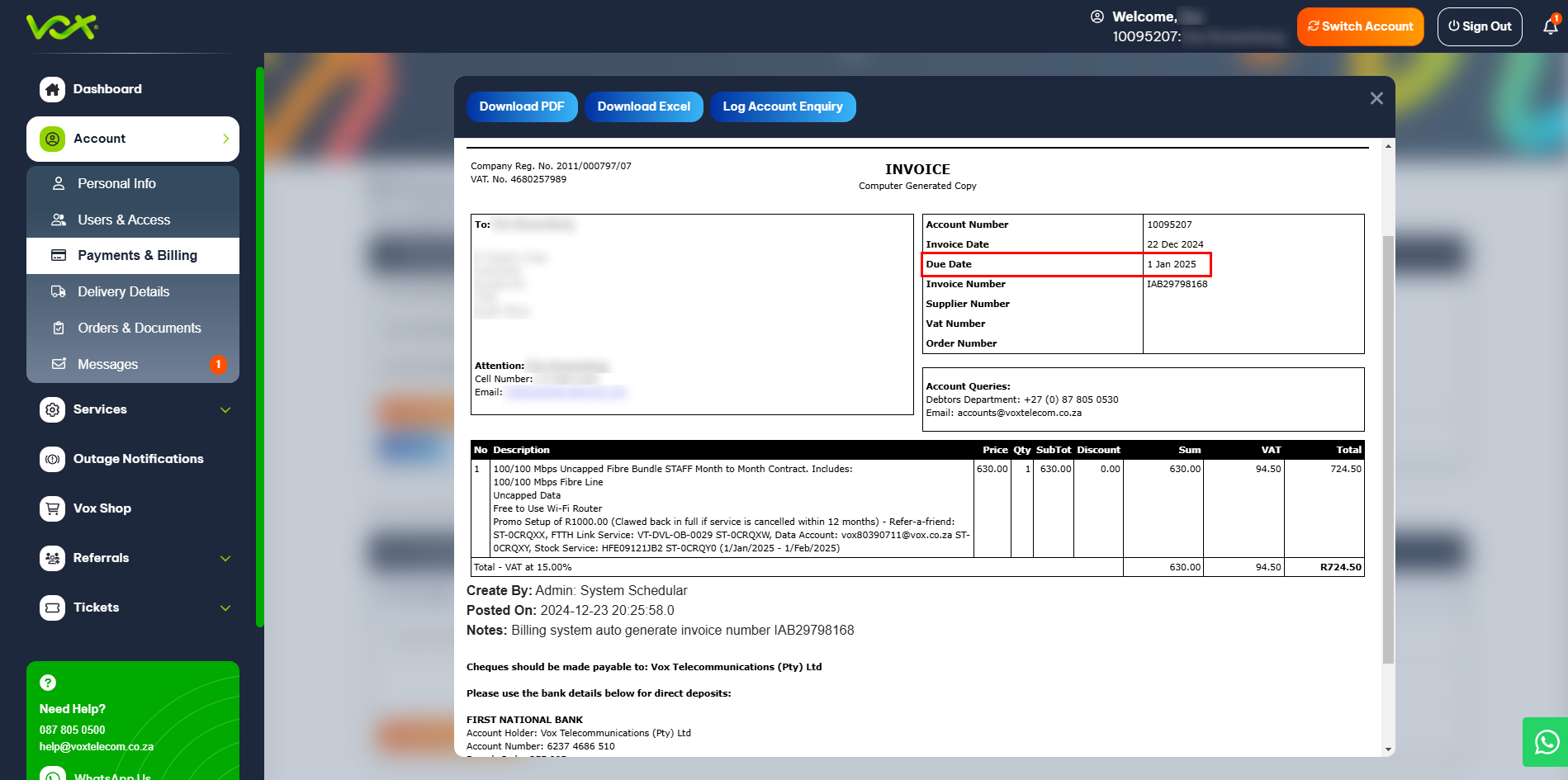Viewport: 1568px width, 780px height.
Task: Collapse the Account menu chevron
Action: (225, 139)
